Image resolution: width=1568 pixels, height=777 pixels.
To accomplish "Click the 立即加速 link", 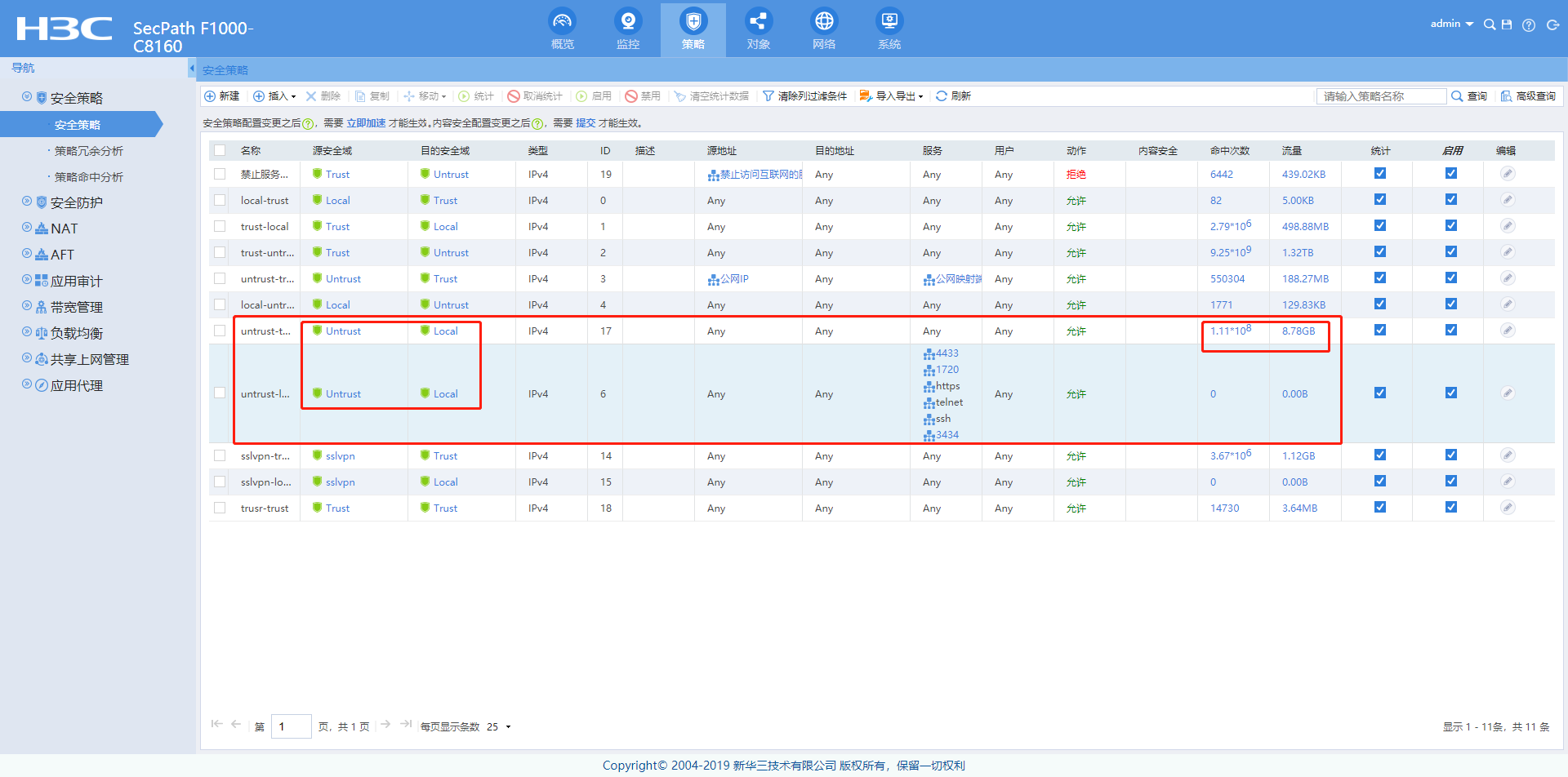I will 365,123.
